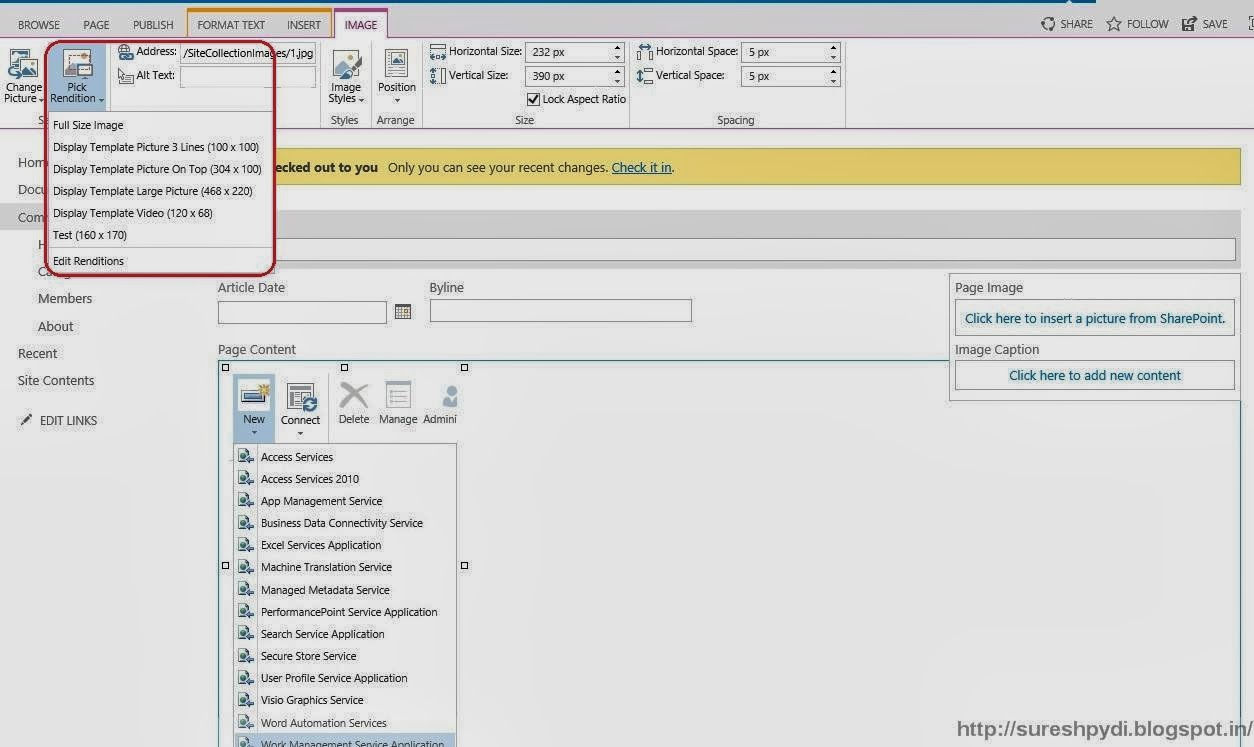Click the Search Service Application icon

(246, 634)
